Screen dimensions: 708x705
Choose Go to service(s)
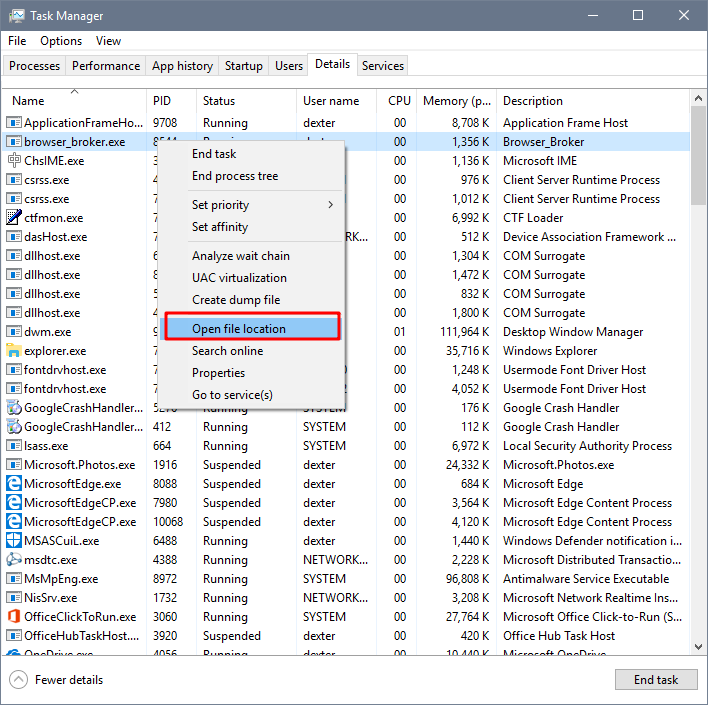(x=252, y=395)
